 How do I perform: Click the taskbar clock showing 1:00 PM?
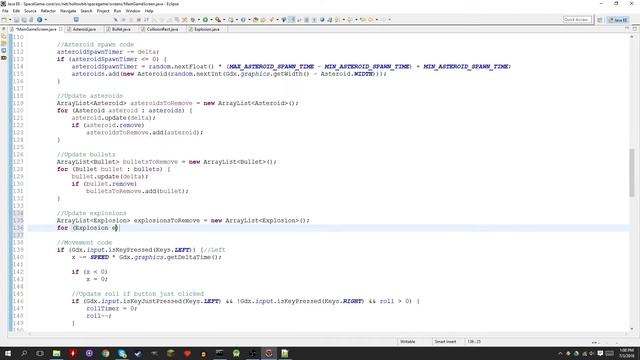click(627, 353)
